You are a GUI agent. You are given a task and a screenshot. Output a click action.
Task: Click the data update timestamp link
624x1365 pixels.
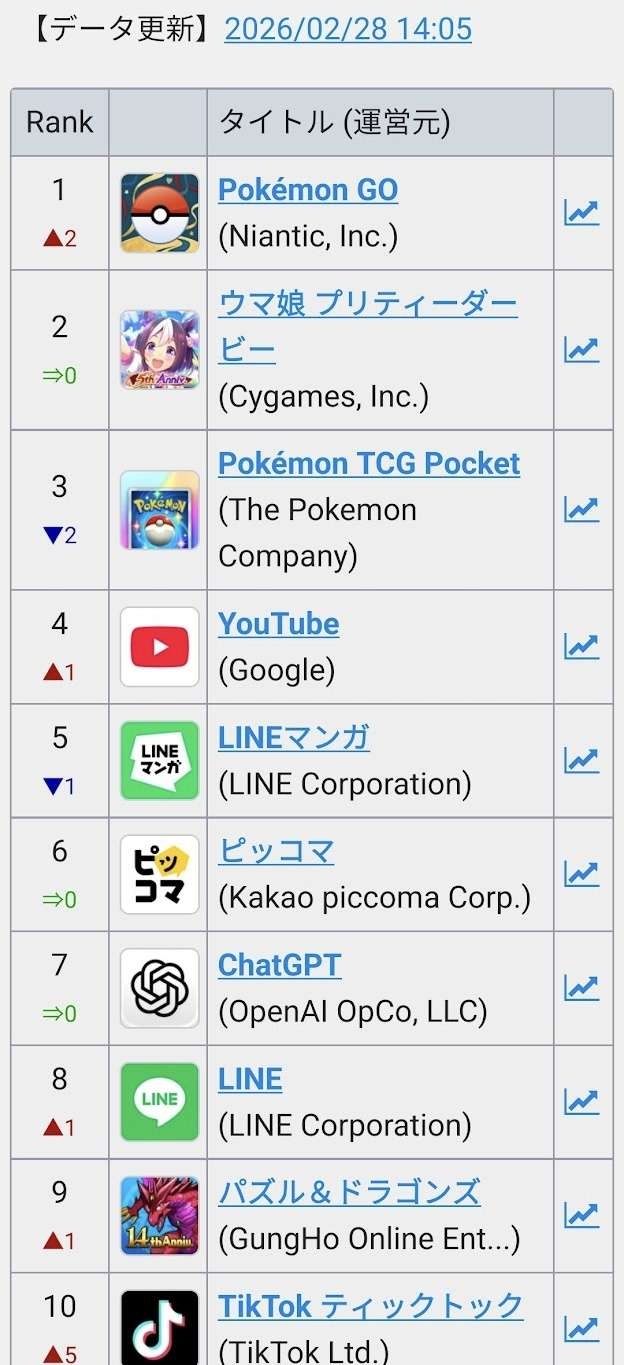click(x=348, y=29)
